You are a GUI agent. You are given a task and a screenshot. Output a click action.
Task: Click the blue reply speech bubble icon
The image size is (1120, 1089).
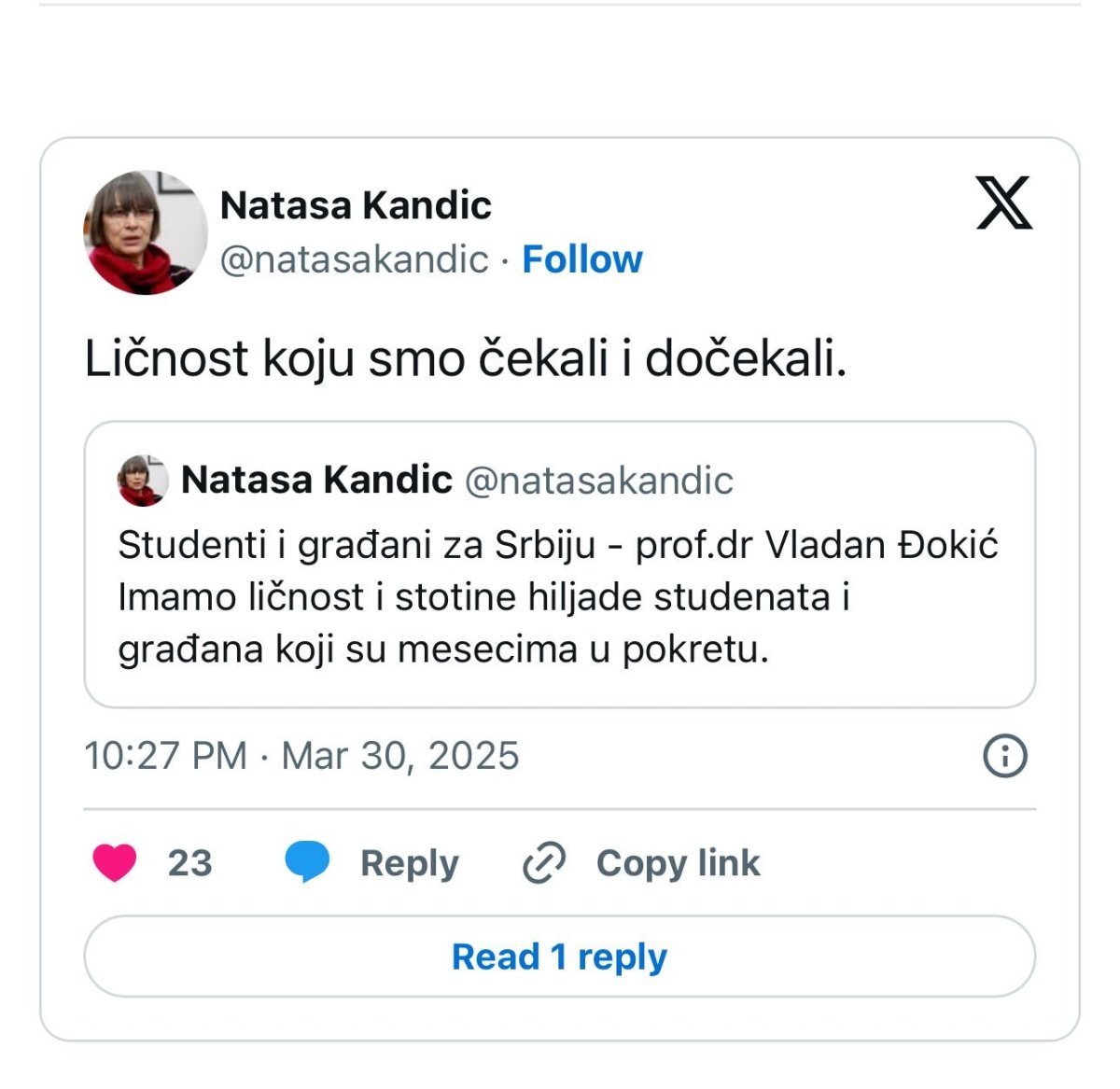click(307, 861)
